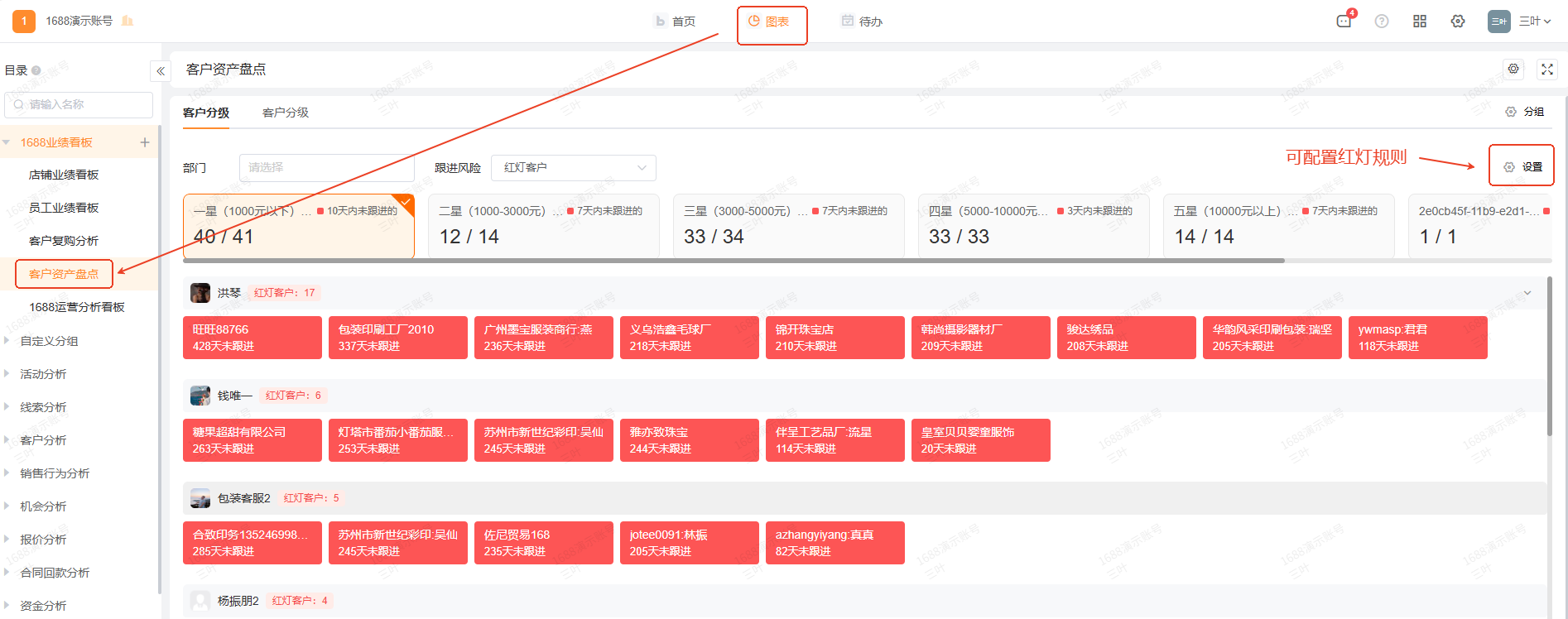Expand the 自定义分组 group
Screen dimensions: 1568x619
[x=7, y=340]
